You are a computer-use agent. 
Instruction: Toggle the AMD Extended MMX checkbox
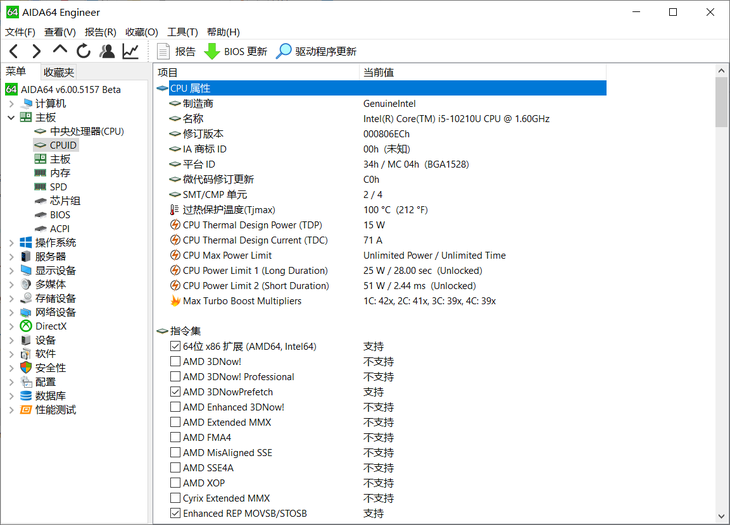click(x=175, y=422)
